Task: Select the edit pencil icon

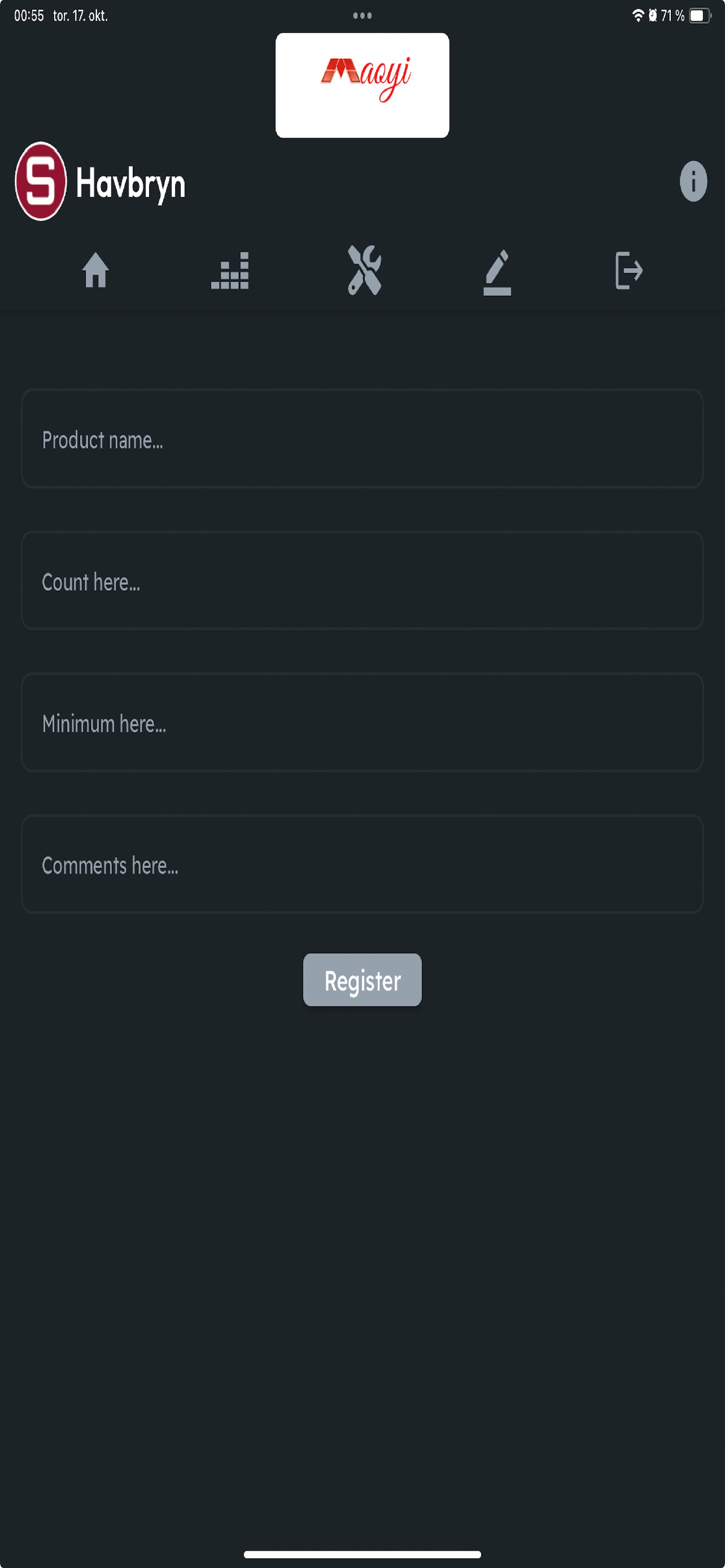Action: tap(497, 271)
